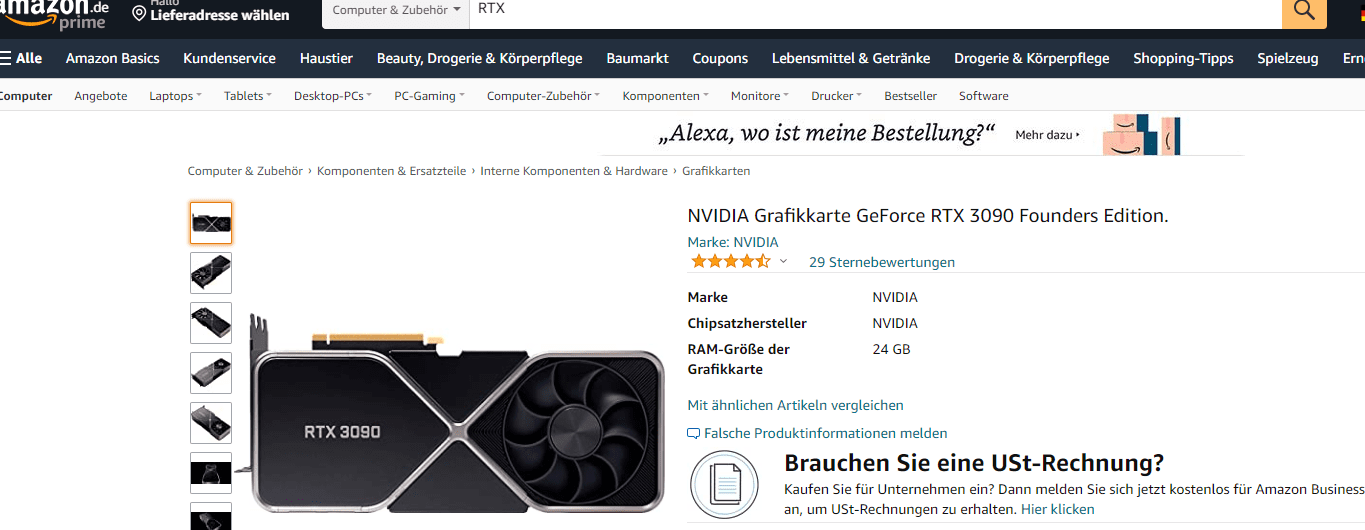Open the Computer & Zubehör search category dropdown

click(397, 10)
